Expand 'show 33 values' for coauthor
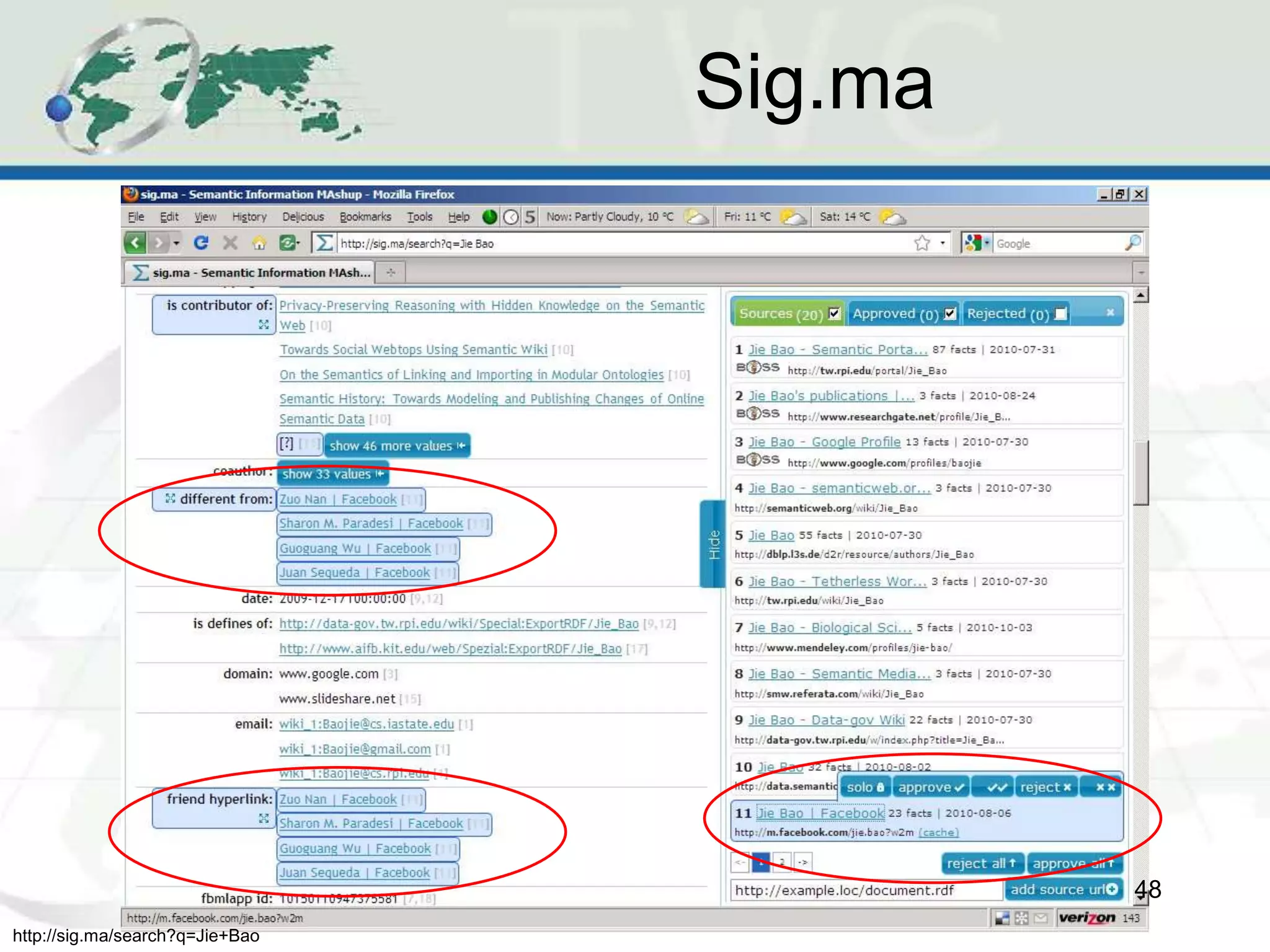Viewport: 1270px width, 952px height. [333, 474]
